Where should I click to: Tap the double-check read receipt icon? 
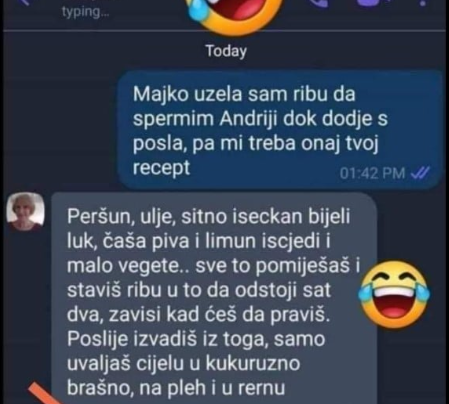click(x=420, y=173)
